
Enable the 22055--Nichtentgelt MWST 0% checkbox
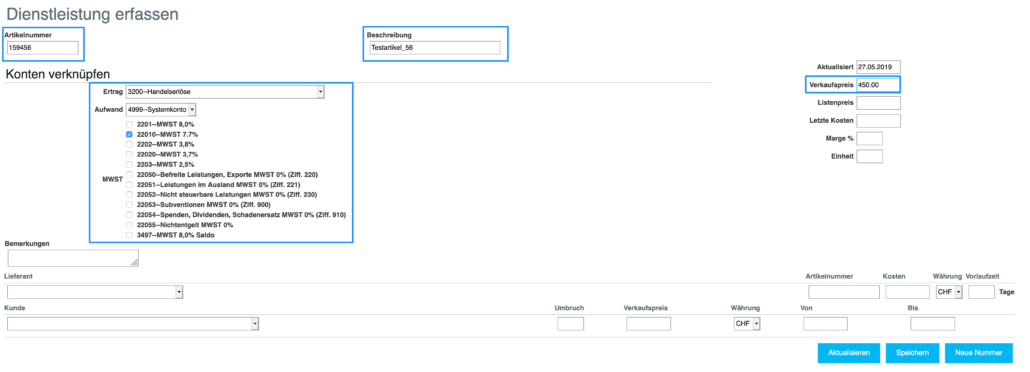[129, 225]
